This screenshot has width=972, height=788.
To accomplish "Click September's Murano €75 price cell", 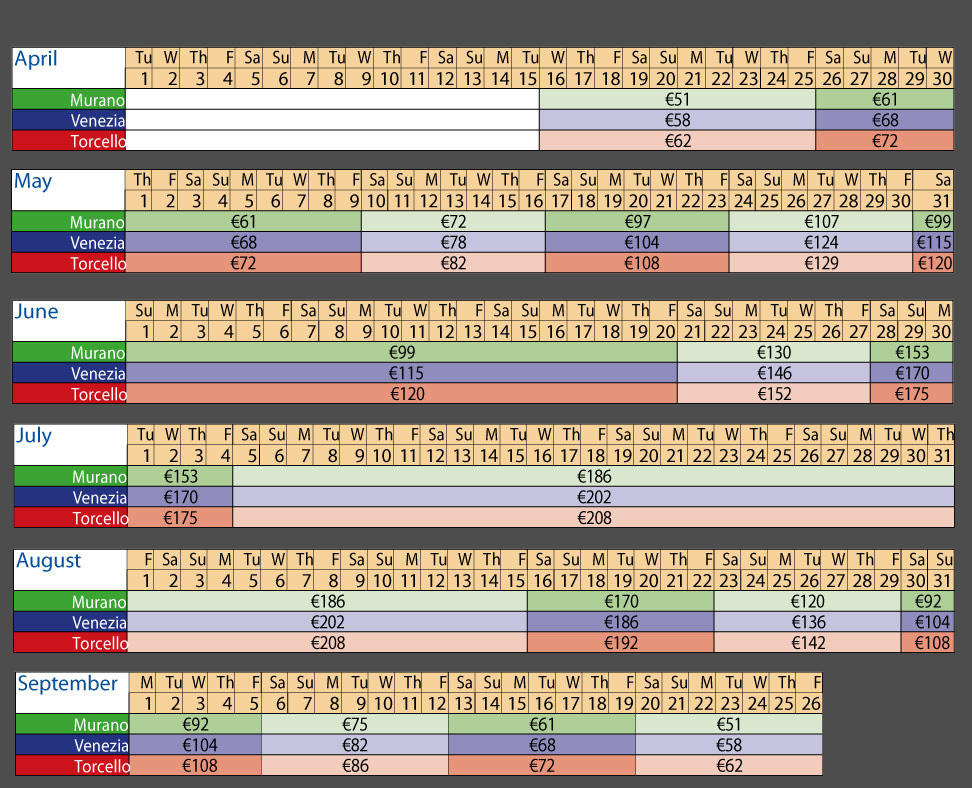I will click(355, 724).
